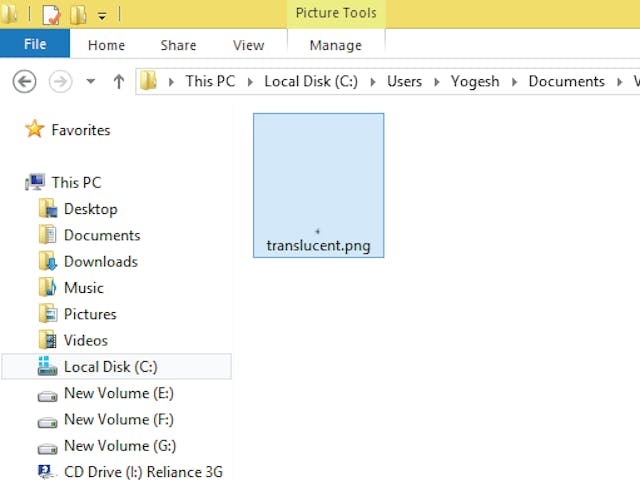
Task: Switch to the View ribbon tab
Action: [x=248, y=45]
